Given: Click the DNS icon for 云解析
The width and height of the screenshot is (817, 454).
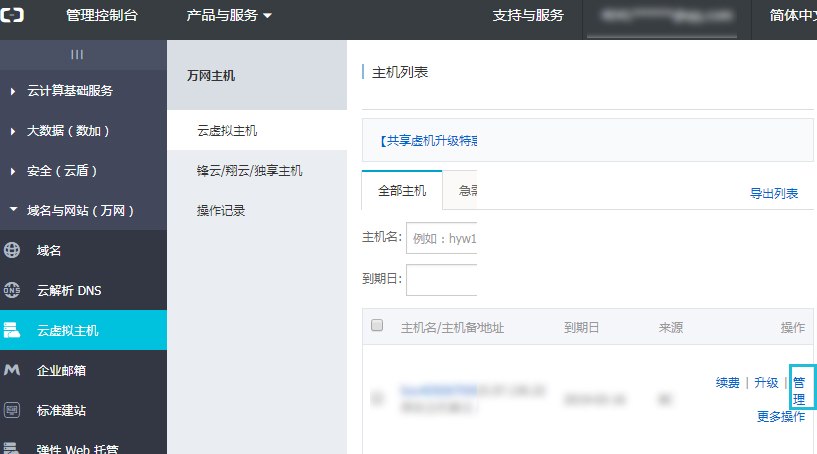Looking at the screenshot, I should click(x=12, y=290).
